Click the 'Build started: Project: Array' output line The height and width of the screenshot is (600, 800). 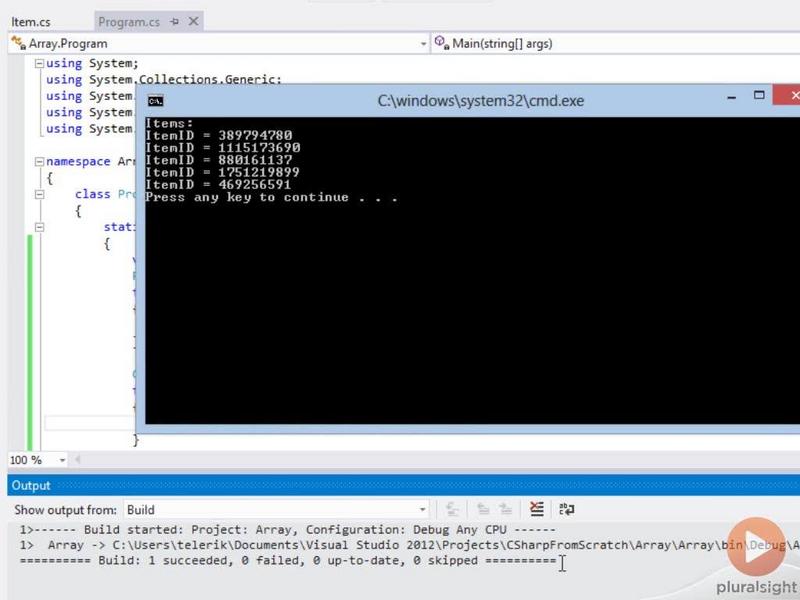[288, 530]
